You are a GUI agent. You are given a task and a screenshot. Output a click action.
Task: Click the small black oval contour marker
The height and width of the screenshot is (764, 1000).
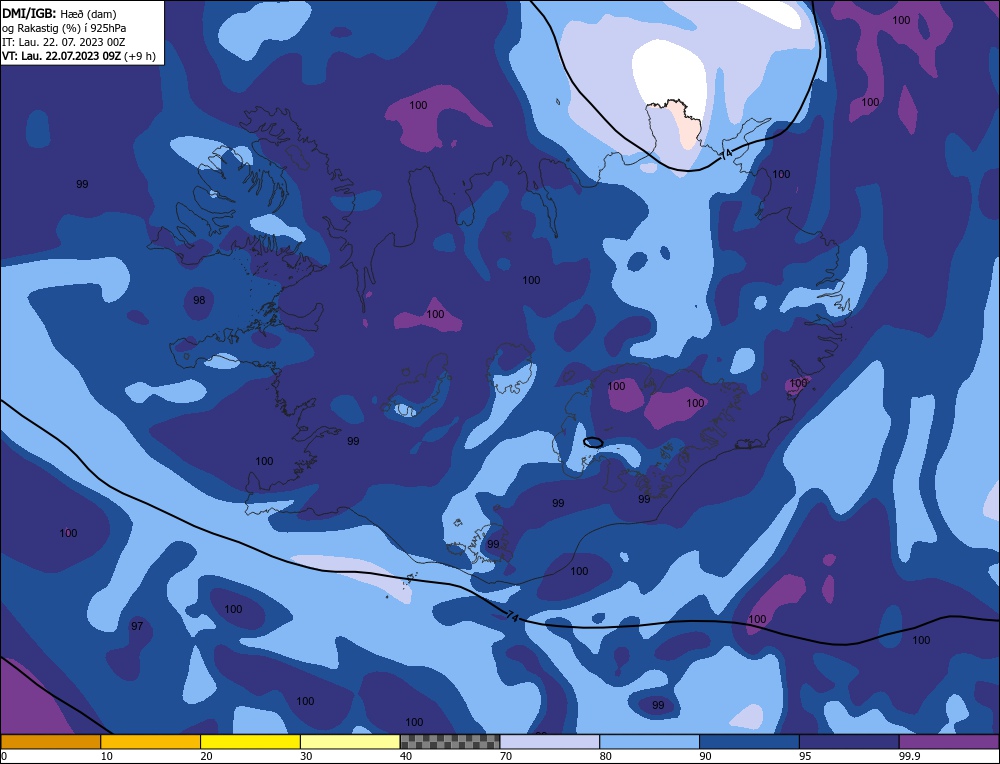coord(593,442)
